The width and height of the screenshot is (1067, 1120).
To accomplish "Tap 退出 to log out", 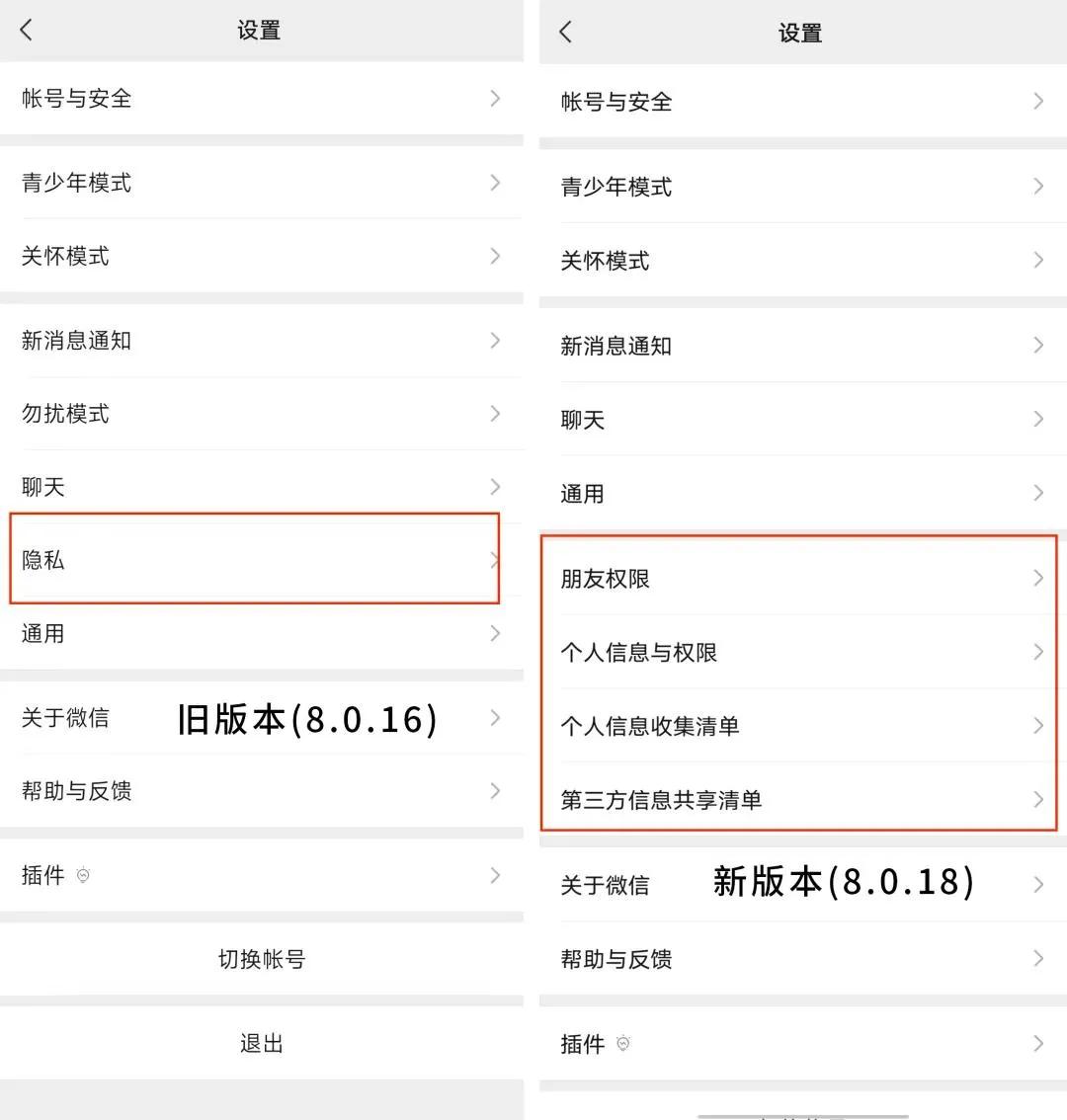I will [260, 1042].
